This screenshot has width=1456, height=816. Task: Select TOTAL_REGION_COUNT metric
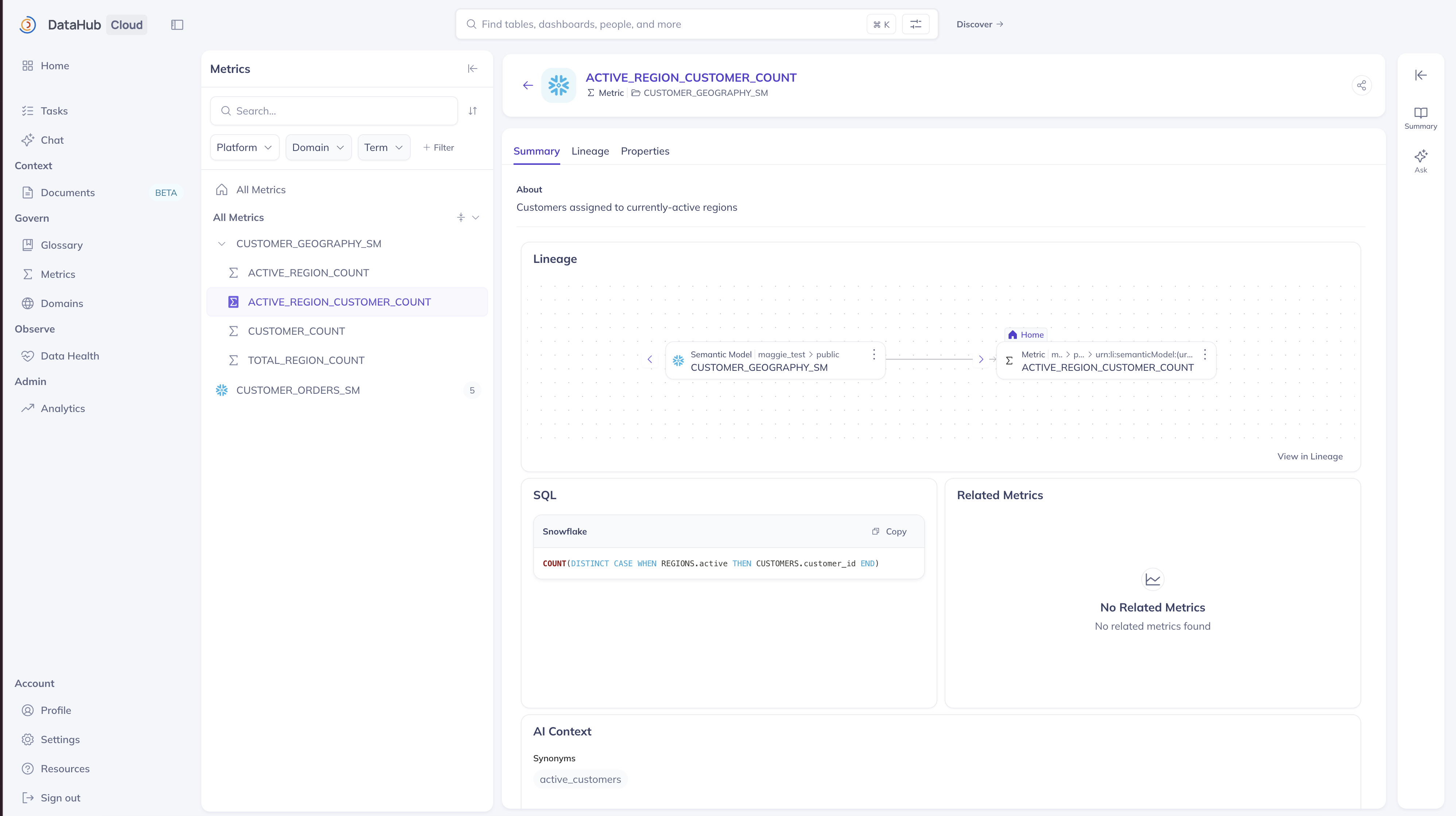[347, 361]
